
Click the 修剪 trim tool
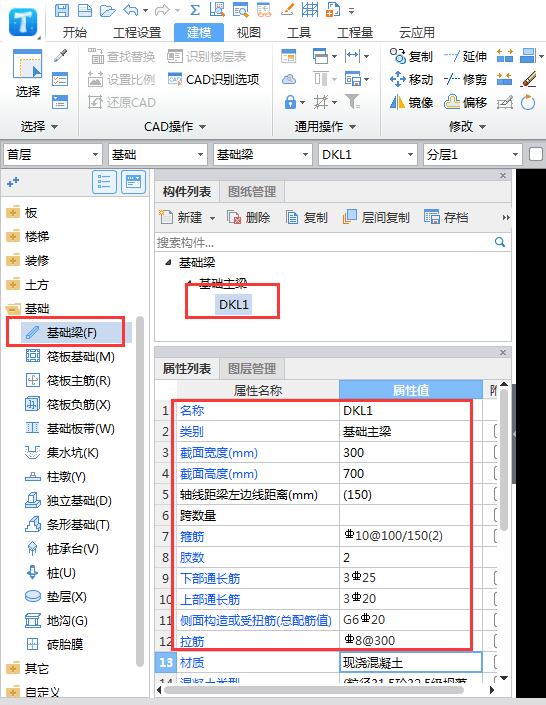465,80
